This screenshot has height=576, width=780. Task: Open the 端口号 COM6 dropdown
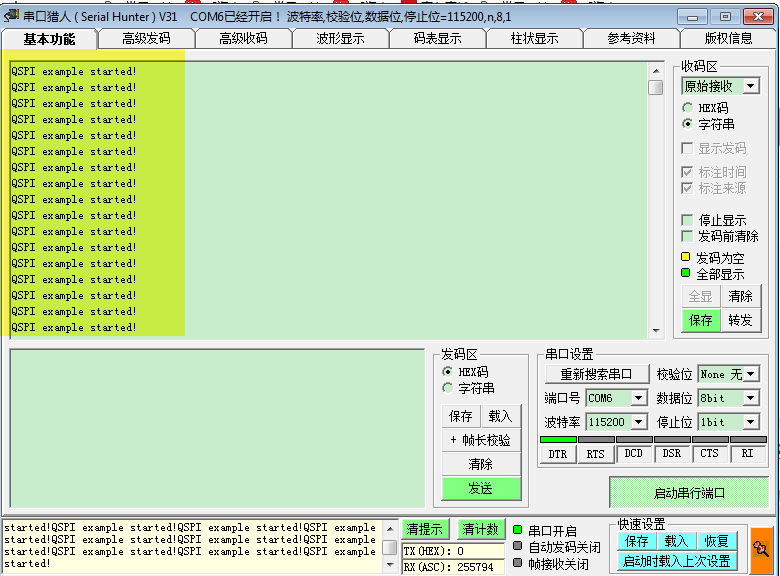click(639, 397)
